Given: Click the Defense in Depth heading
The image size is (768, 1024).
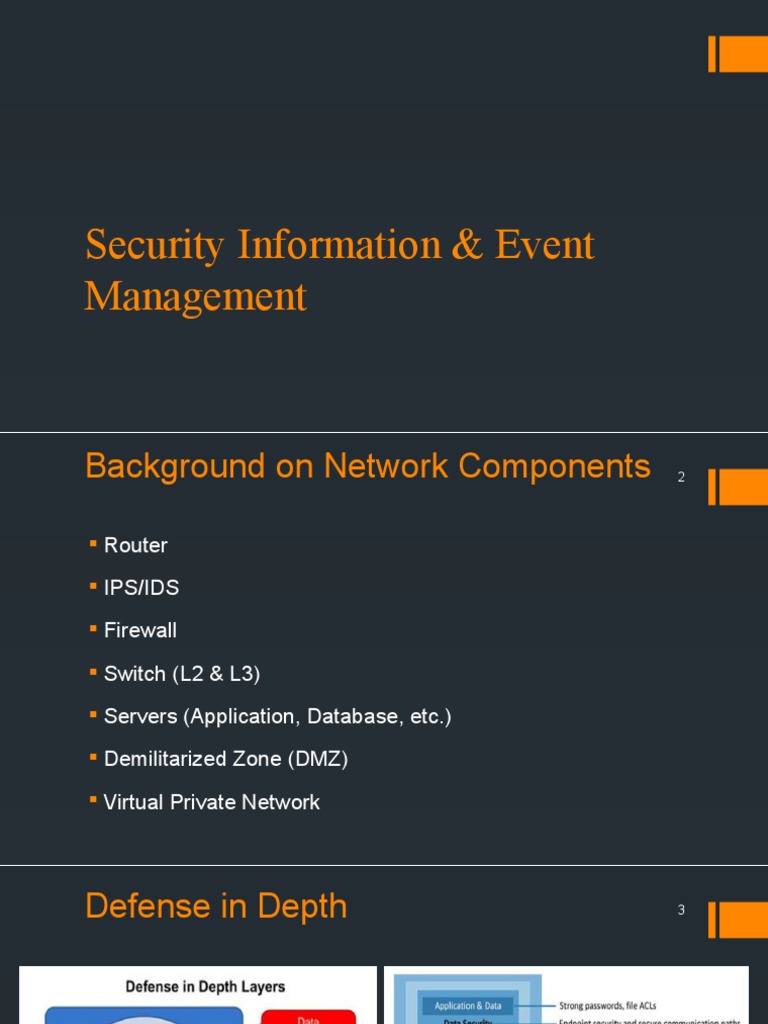Looking at the screenshot, I should (216, 906).
